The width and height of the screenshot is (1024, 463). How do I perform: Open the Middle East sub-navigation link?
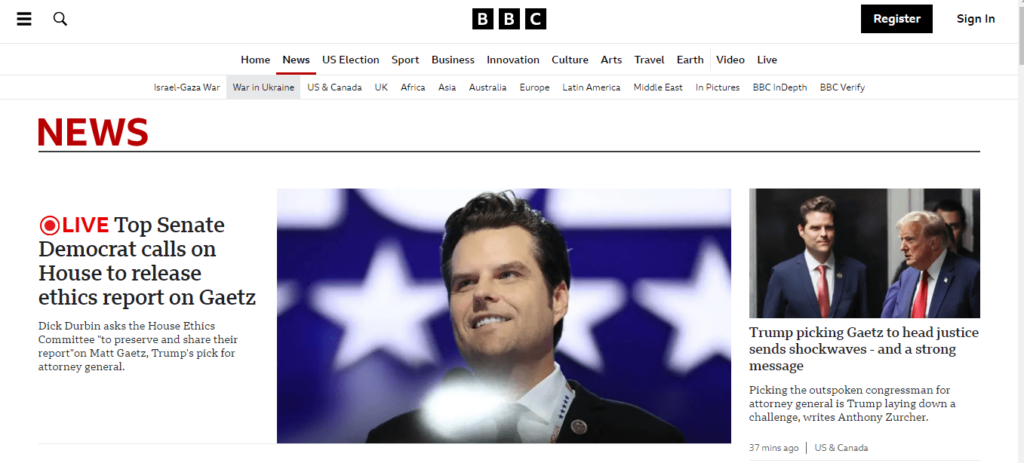point(658,88)
